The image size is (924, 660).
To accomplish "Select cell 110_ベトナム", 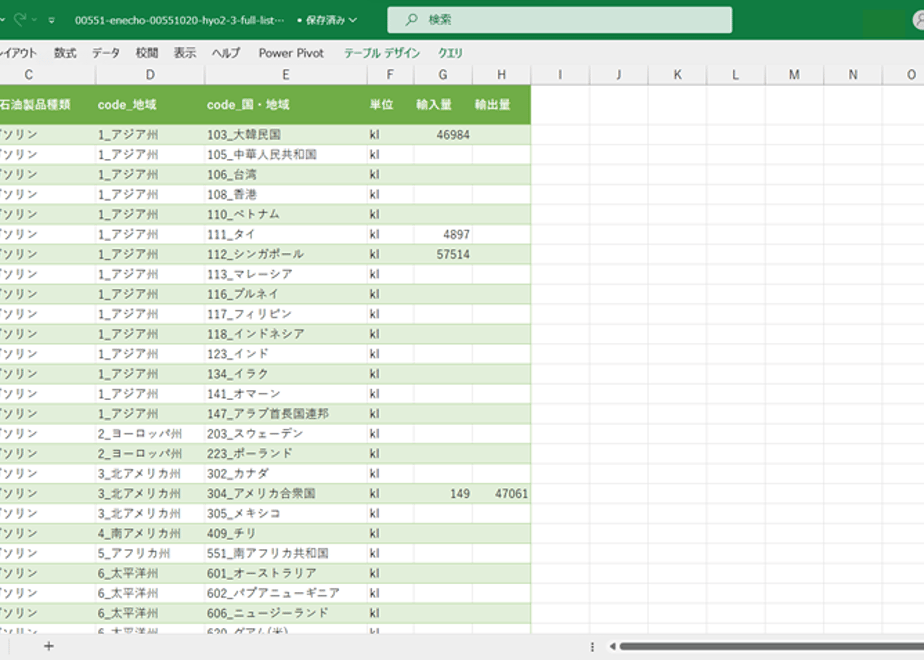I will (x=285, y=214).
